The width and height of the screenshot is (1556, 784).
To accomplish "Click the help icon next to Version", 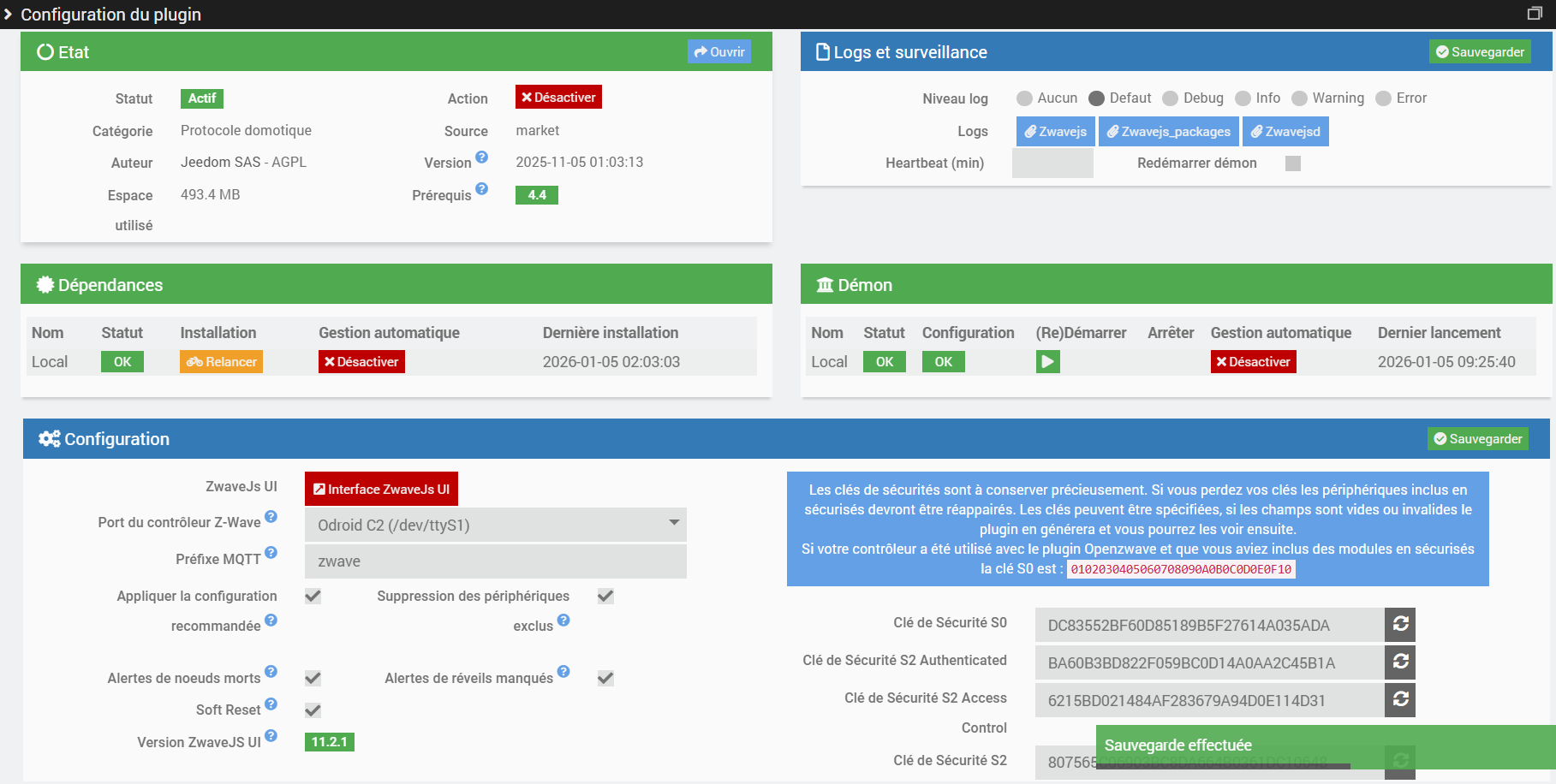I will tap(482, 157).
